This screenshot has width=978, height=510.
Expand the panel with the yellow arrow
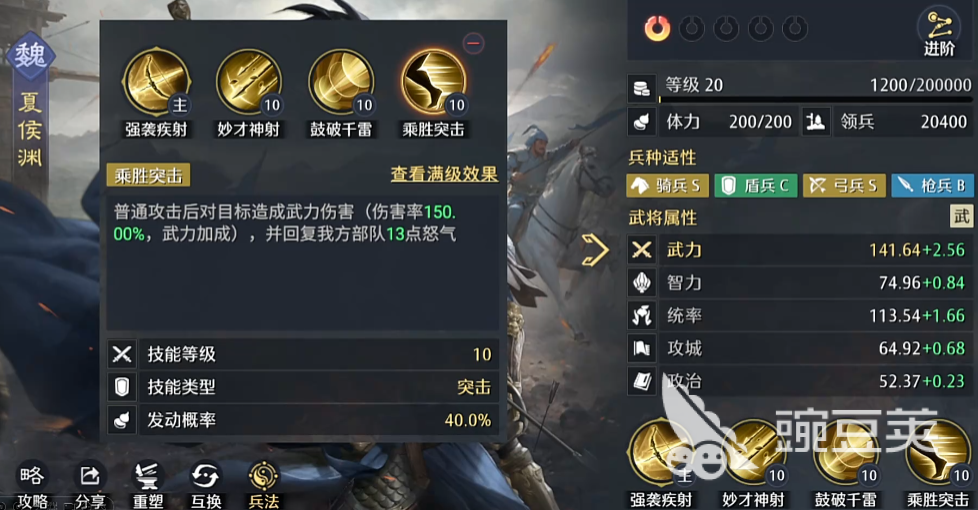[x=595, y=250]
